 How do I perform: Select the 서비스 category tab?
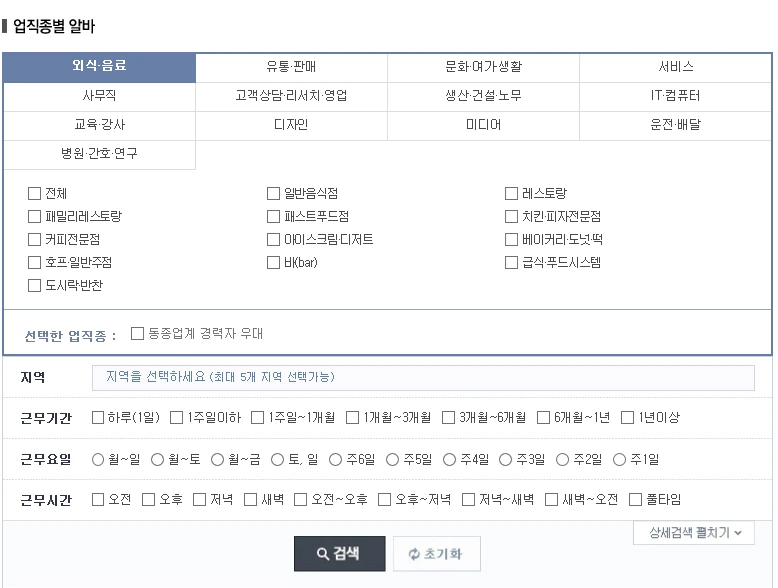675,67
